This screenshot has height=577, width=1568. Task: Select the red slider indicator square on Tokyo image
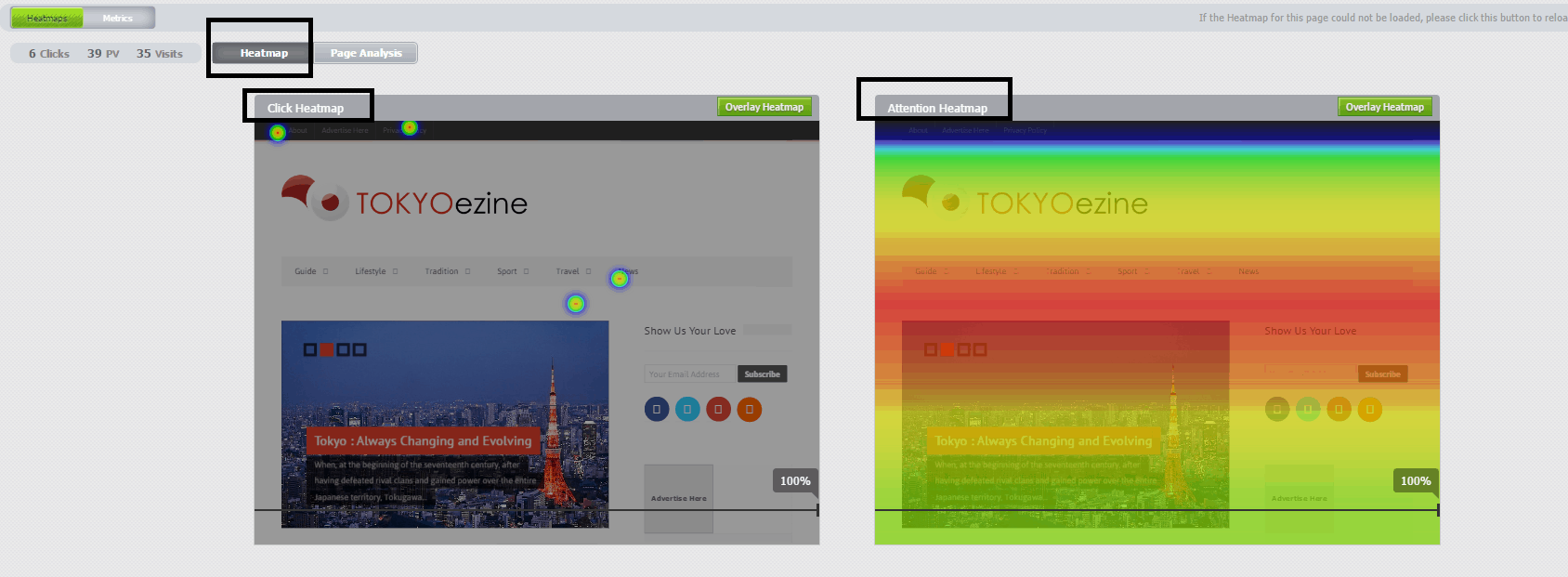tap(327, 349)
